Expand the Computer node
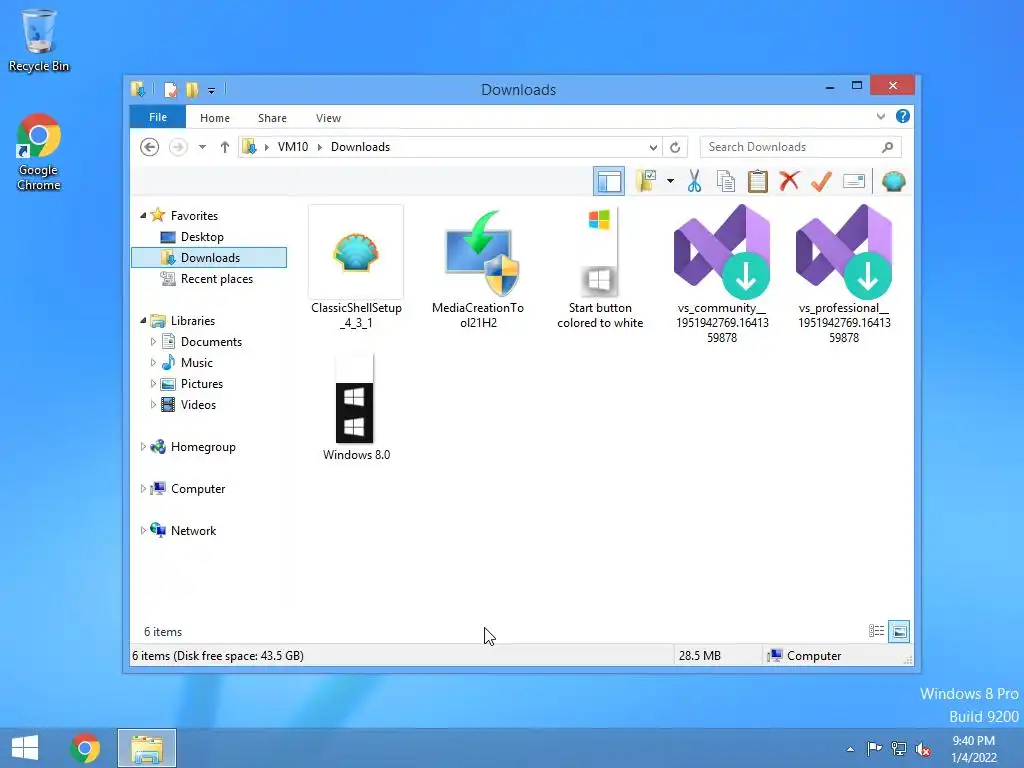Viewport: 1024px width, 768px height. pos(143,488)
